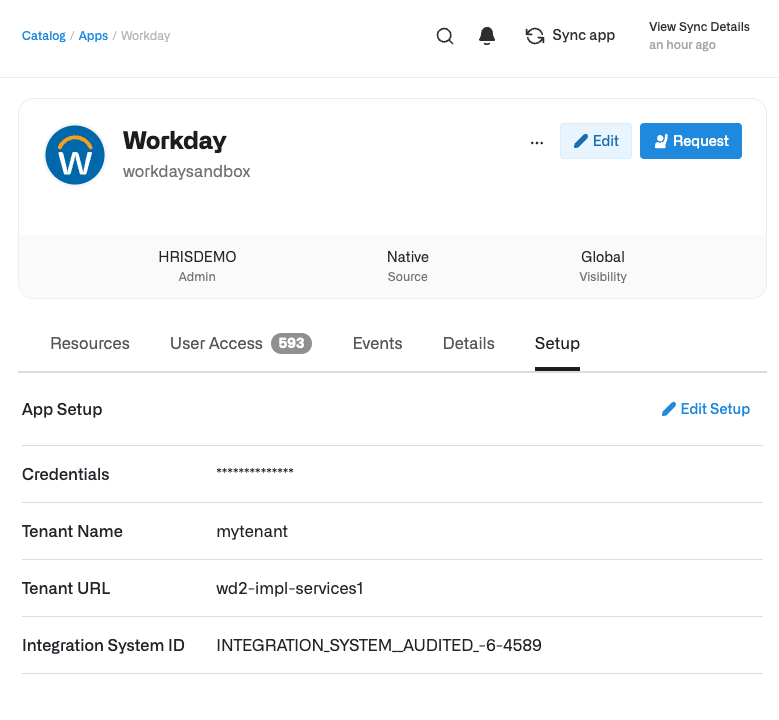Switch to the Resources tab
Screen dimensions: 779x720
90,343
